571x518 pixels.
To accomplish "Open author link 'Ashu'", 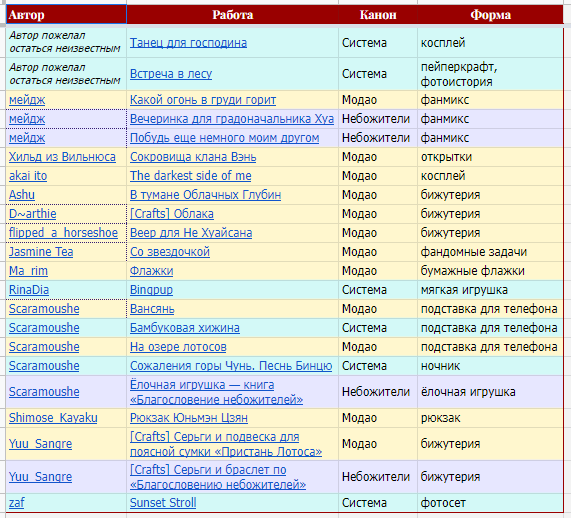I will (21, 195).
